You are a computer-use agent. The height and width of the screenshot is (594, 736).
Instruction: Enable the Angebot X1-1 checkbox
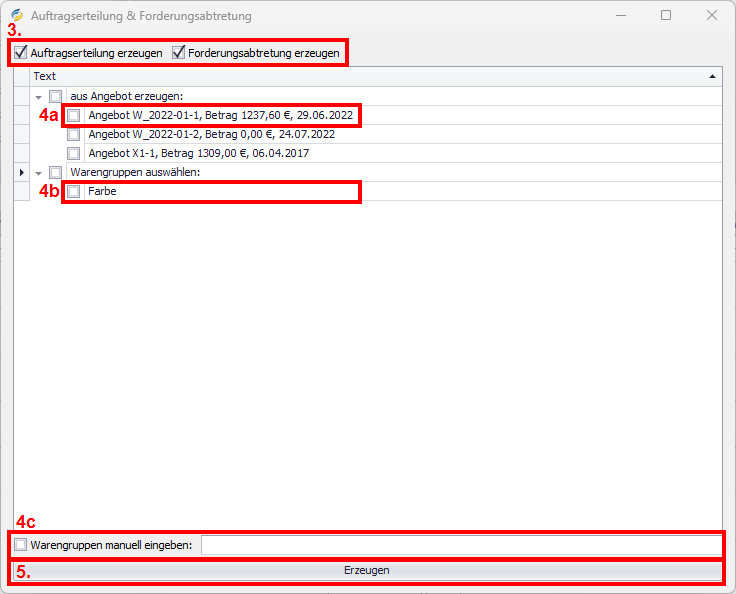point(74,154)
